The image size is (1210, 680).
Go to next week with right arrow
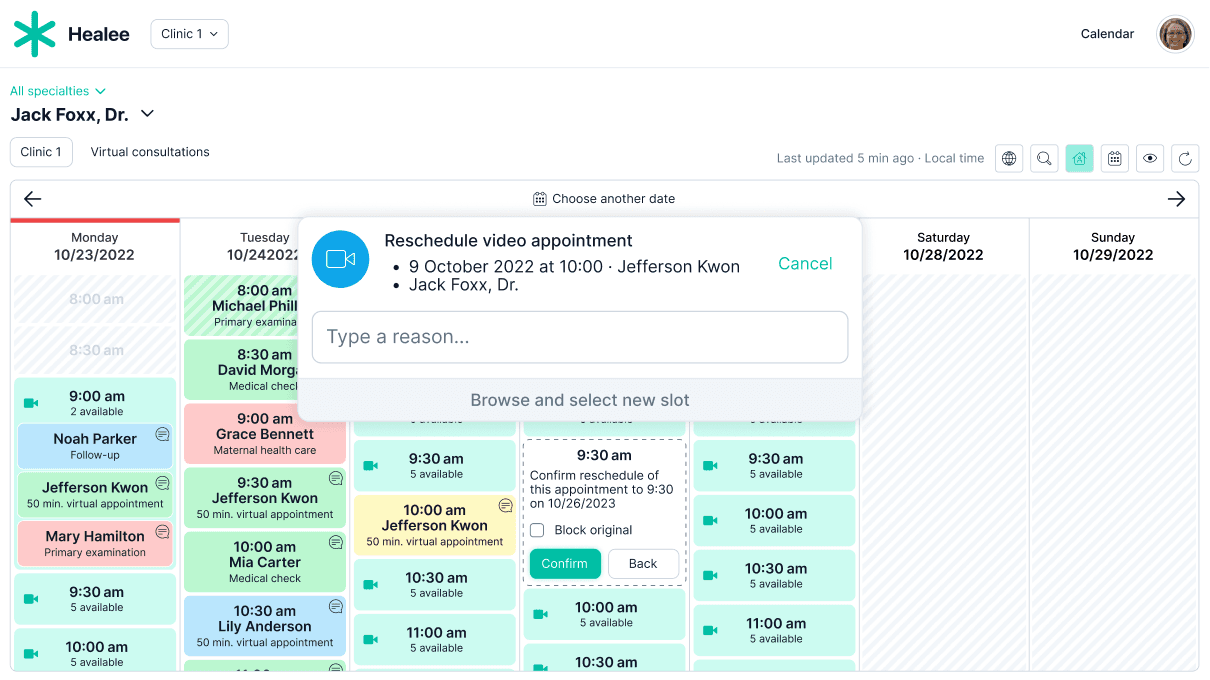pyautogui.click(x=1176, y=199)
